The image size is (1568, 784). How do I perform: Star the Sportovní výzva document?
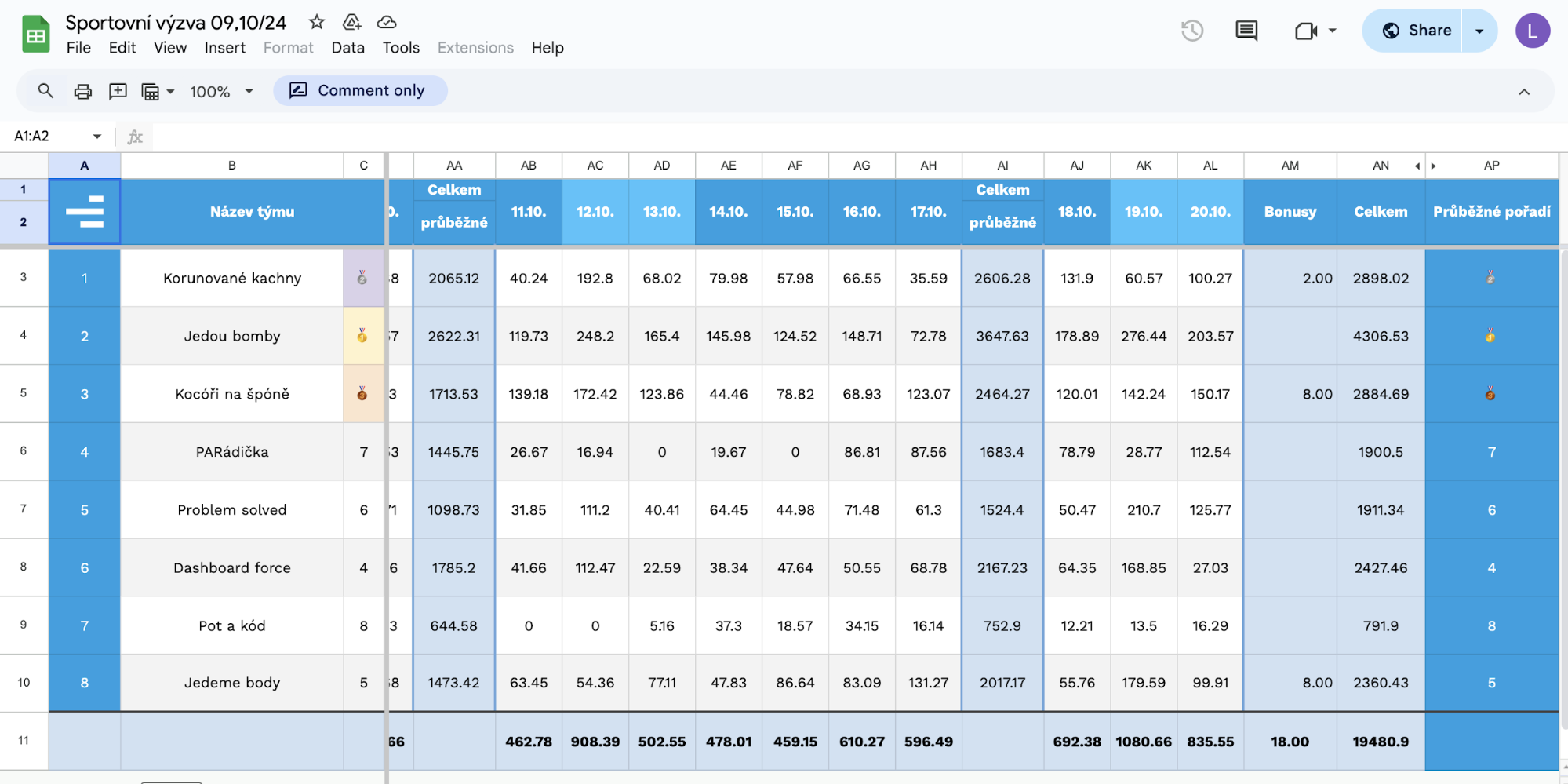click(x=317, y=22)
